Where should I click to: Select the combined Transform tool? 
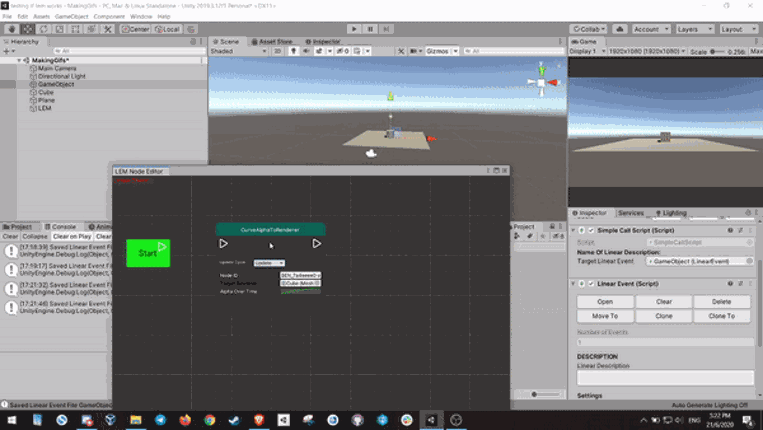(91, 29)
